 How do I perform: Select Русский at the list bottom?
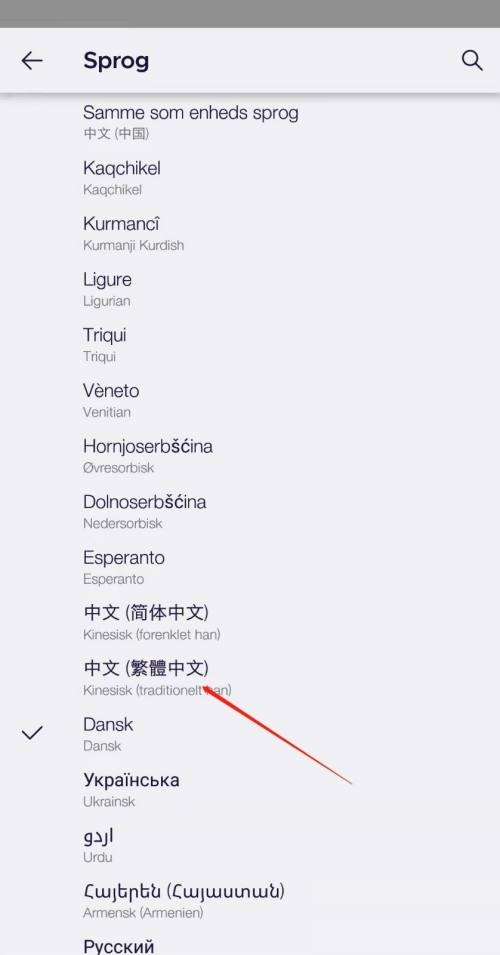point(250,945)
